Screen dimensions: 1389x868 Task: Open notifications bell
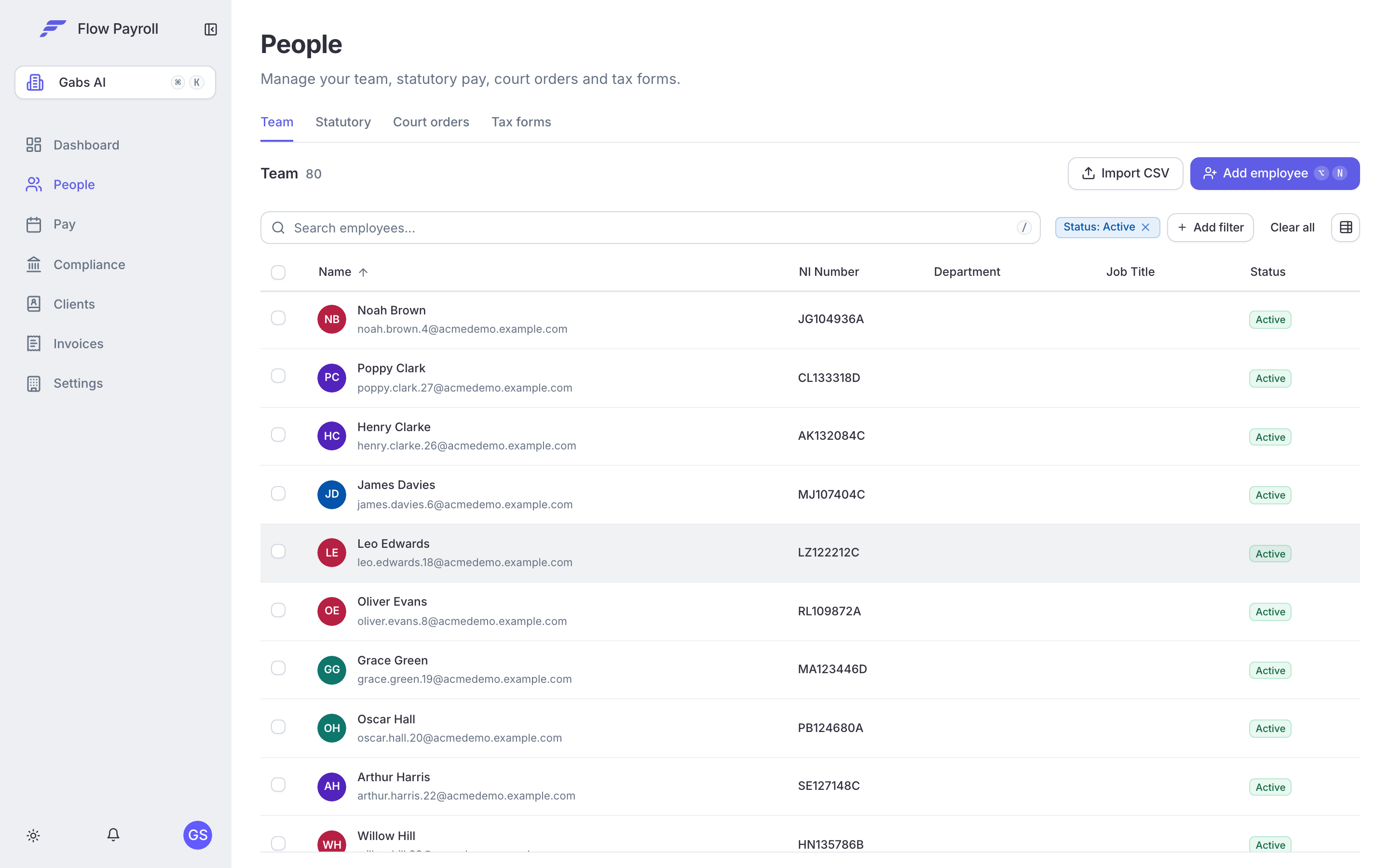point(113,835)
